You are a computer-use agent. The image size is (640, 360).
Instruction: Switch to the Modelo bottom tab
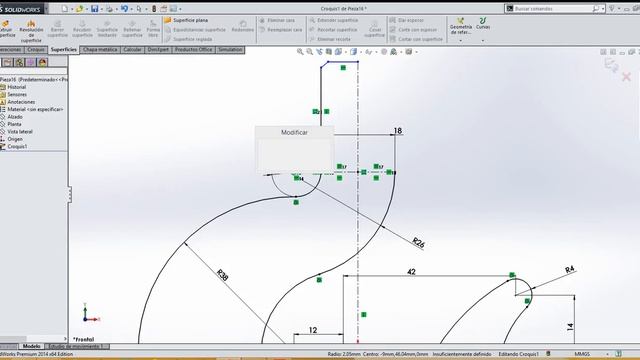31,346
